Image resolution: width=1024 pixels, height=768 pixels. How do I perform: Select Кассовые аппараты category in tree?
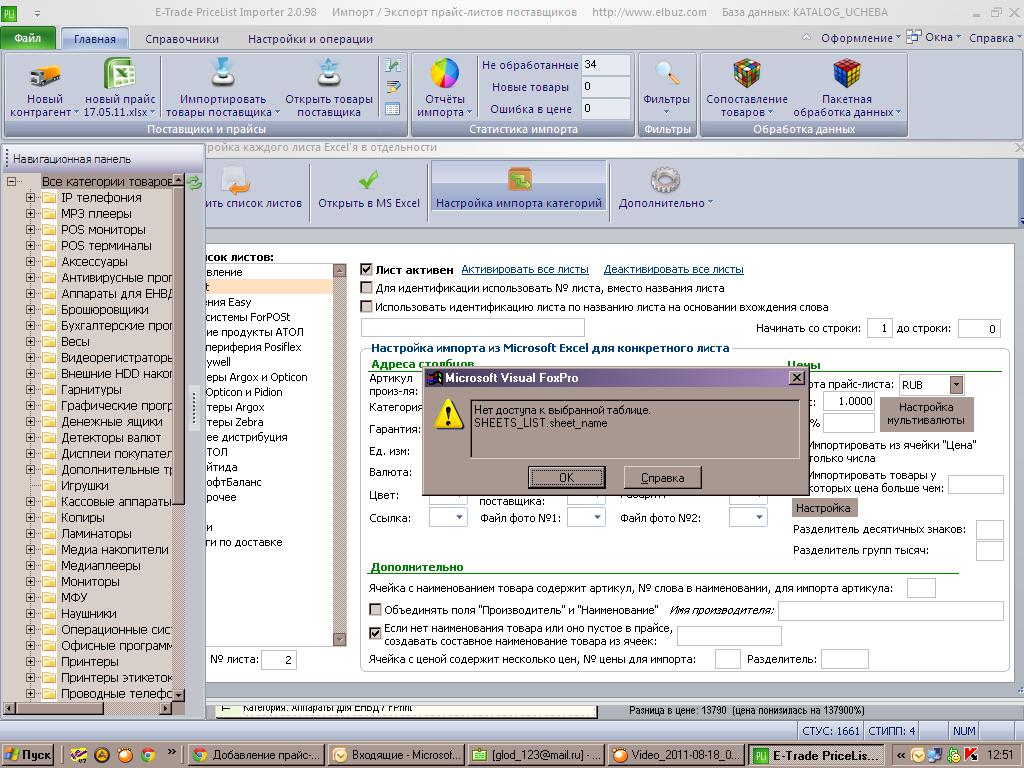116,502
